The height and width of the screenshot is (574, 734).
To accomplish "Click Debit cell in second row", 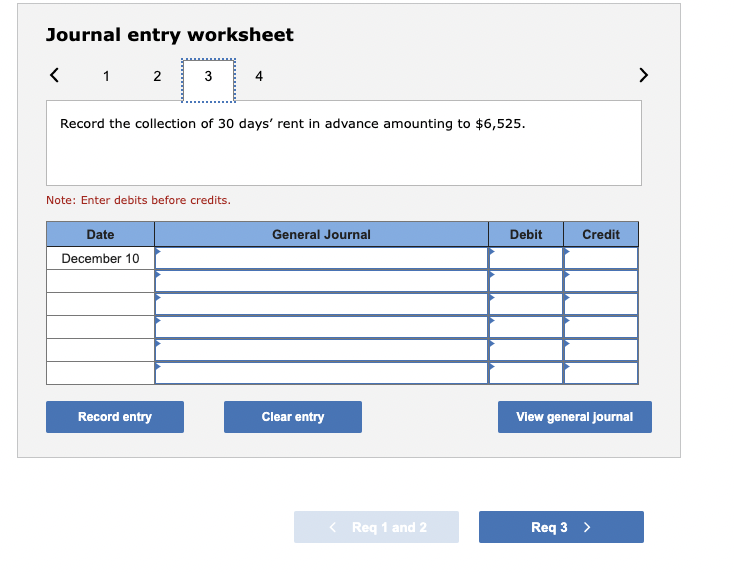I will (526, 281).
